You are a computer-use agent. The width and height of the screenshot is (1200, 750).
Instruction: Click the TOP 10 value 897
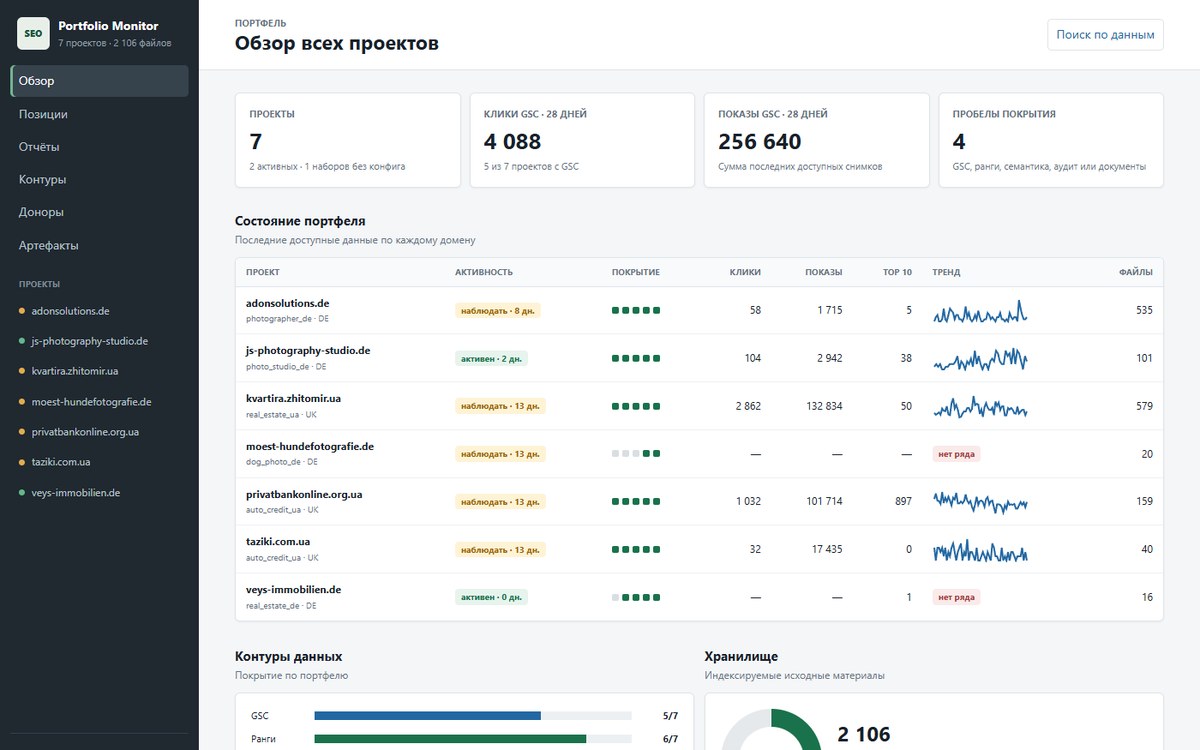coord(903,501)
